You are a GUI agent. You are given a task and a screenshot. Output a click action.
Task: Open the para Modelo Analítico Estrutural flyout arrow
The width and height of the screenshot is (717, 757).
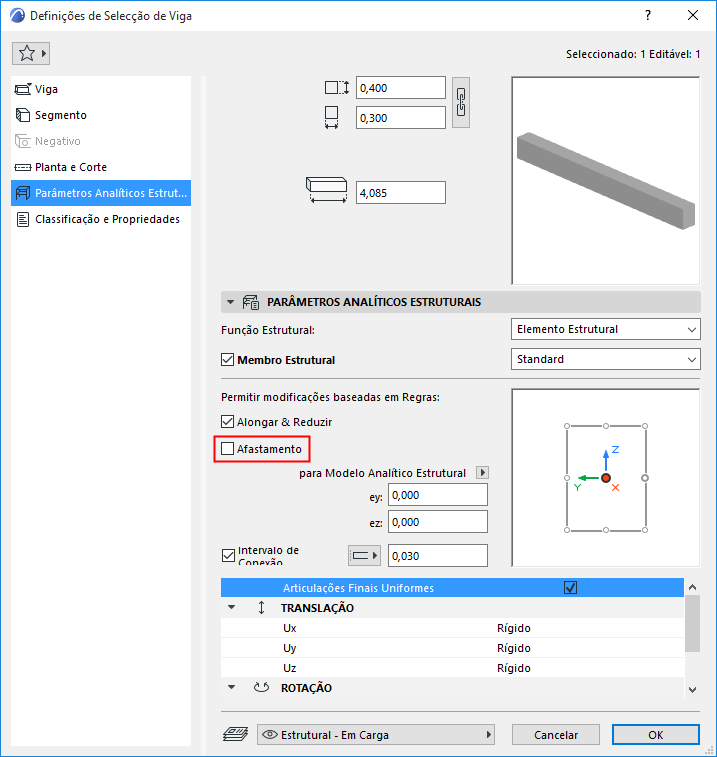482,472
